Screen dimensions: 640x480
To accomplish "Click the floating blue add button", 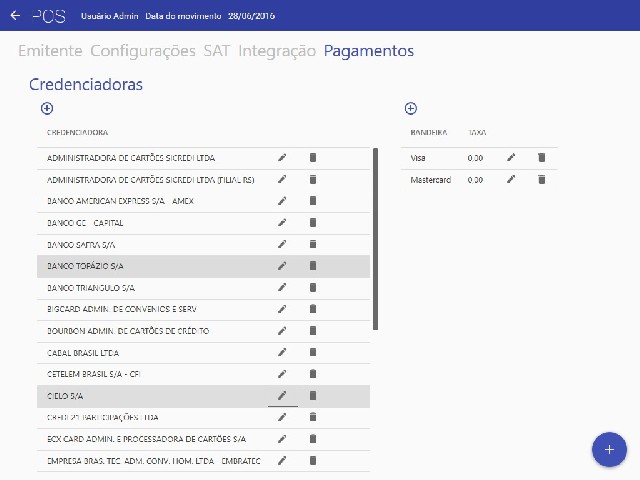I will [609, 450].
